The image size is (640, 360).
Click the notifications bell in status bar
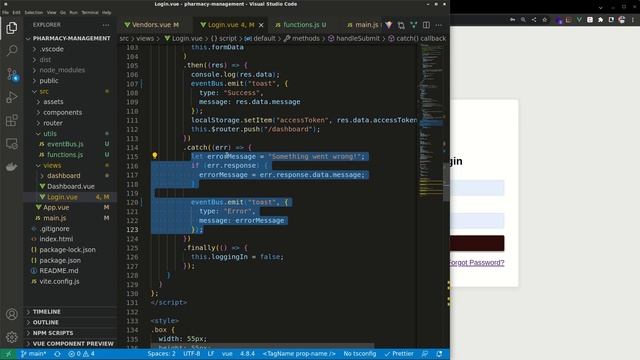tap(440, 354)
